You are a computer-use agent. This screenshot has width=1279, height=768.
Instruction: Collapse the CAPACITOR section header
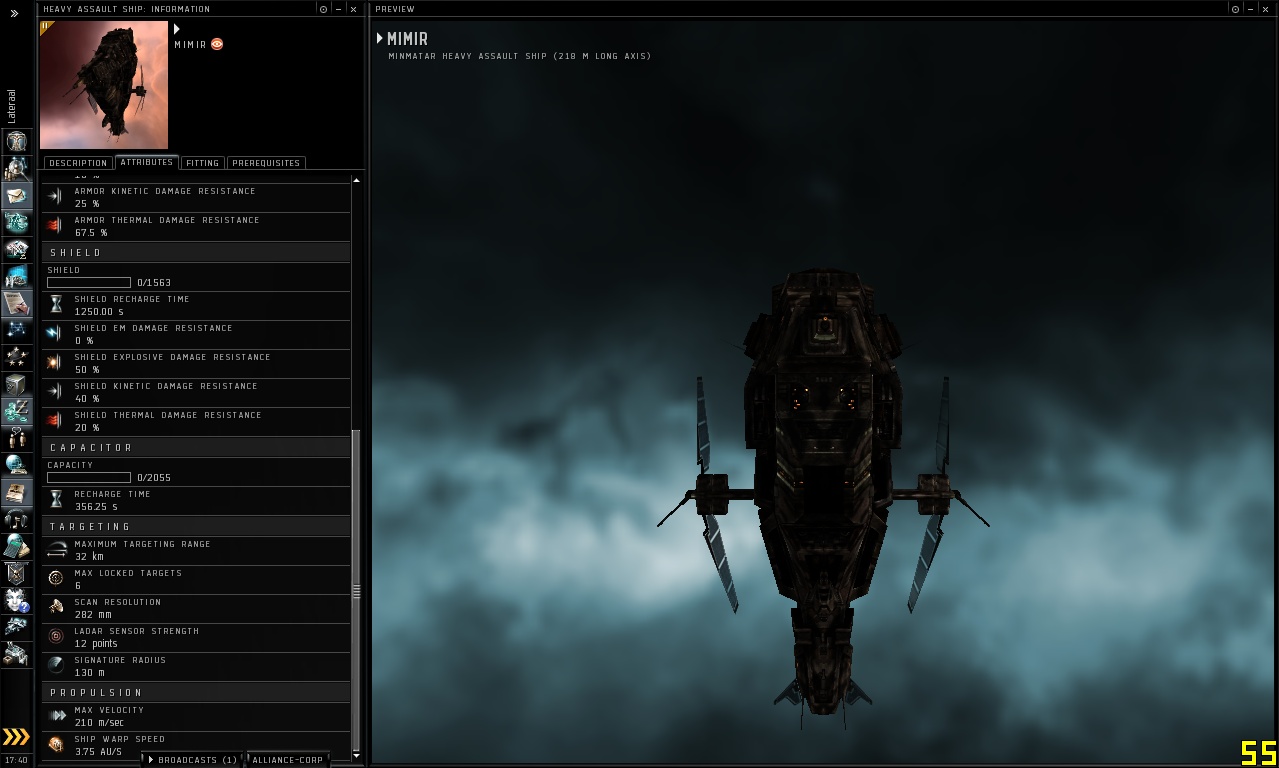(x=196, y=448)
